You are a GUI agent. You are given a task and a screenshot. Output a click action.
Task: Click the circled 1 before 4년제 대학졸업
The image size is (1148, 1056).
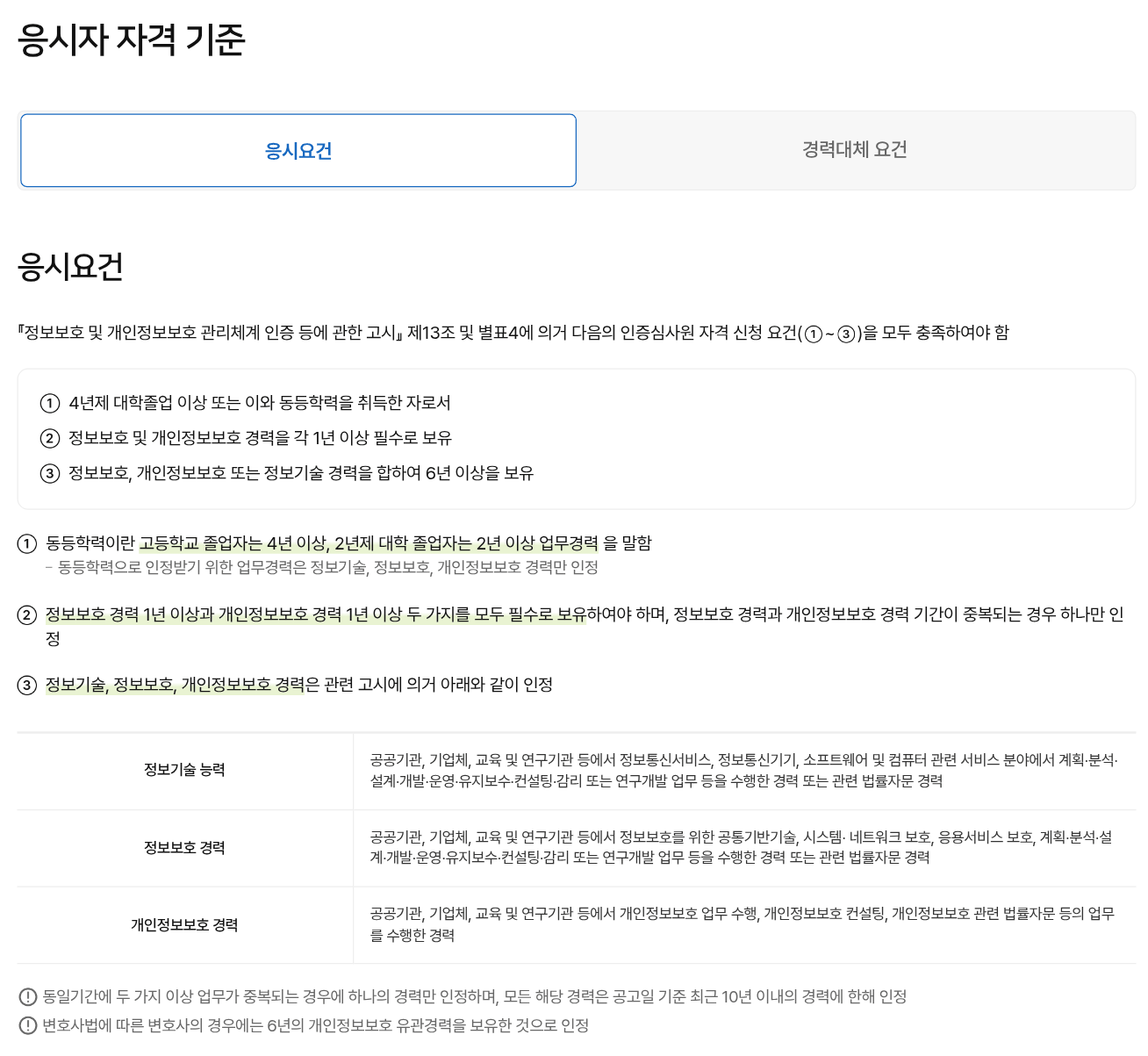[x=50, y=404]
